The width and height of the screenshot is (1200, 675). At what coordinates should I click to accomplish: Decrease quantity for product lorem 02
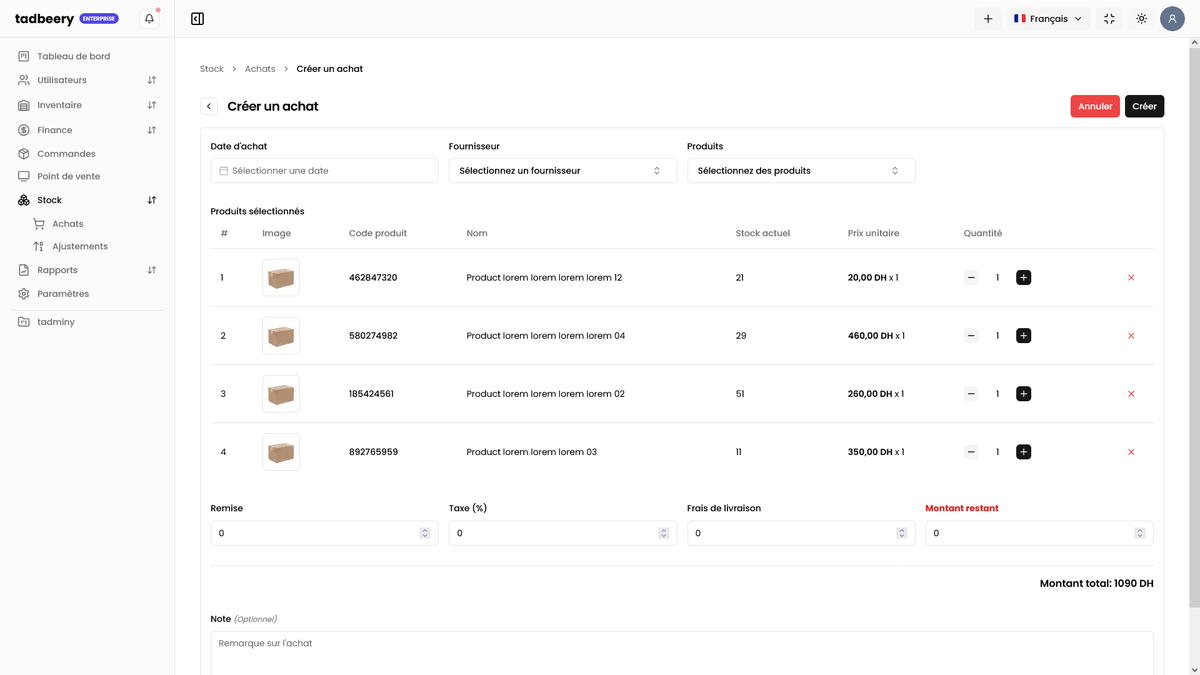point(971,394)
